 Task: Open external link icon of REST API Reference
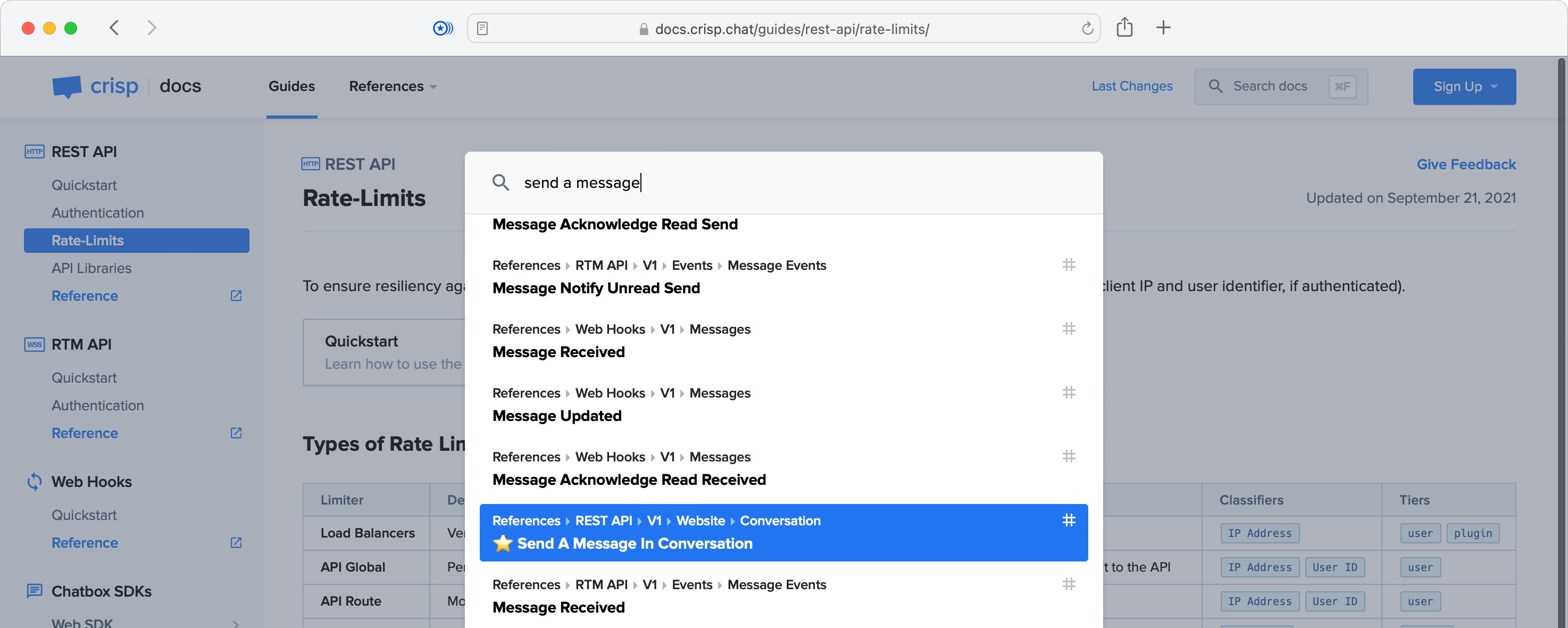[x=236, y=295]
